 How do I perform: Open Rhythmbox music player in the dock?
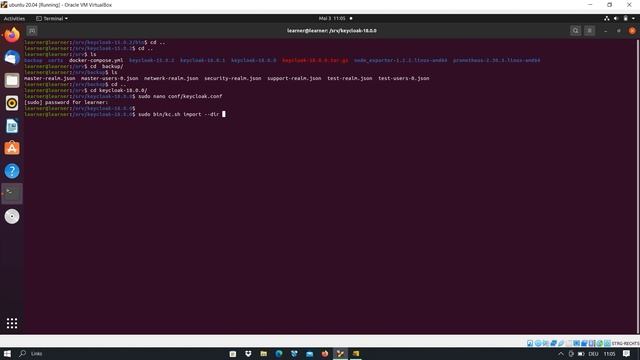point(12,103)
